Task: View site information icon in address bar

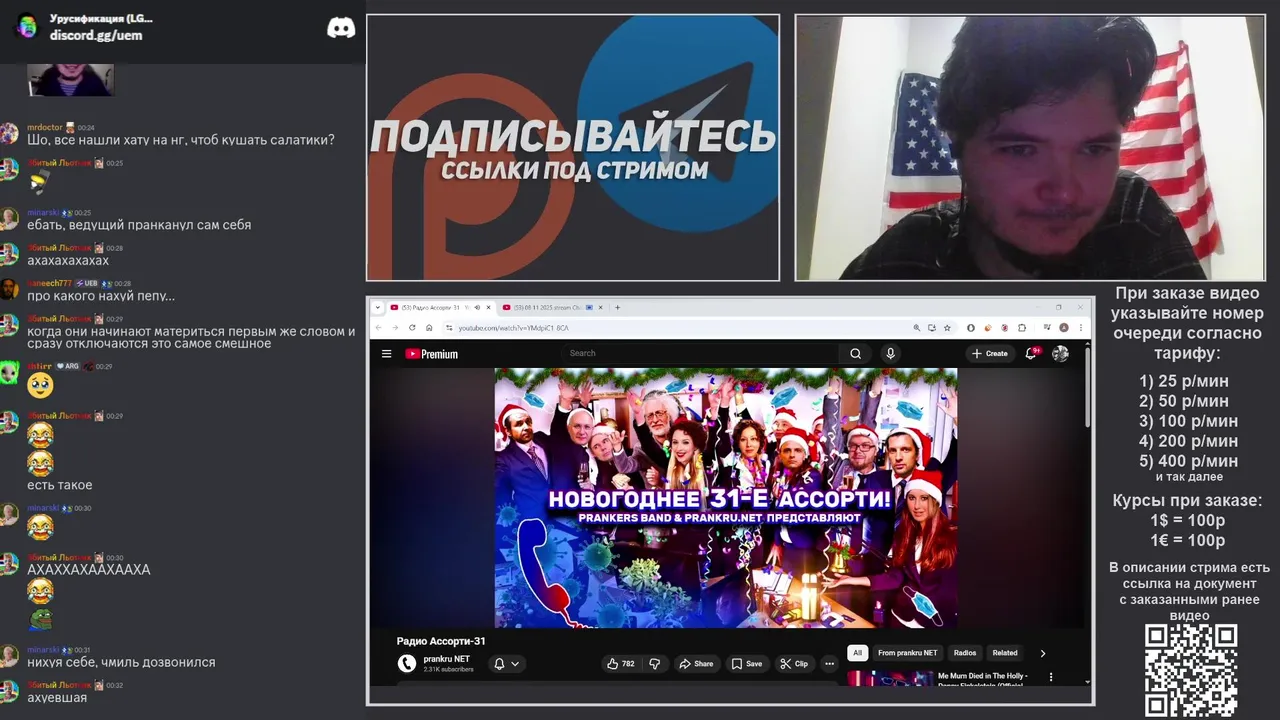Action: [x=449, y=328]
